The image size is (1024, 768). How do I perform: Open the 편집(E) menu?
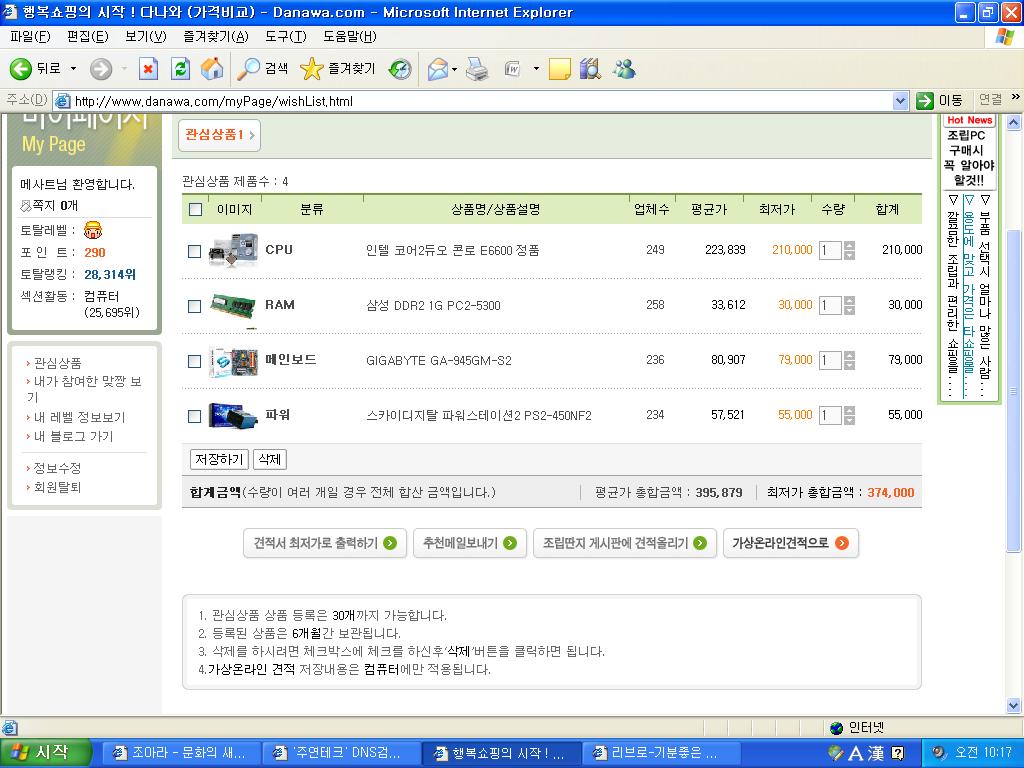[x=88, y=37]
